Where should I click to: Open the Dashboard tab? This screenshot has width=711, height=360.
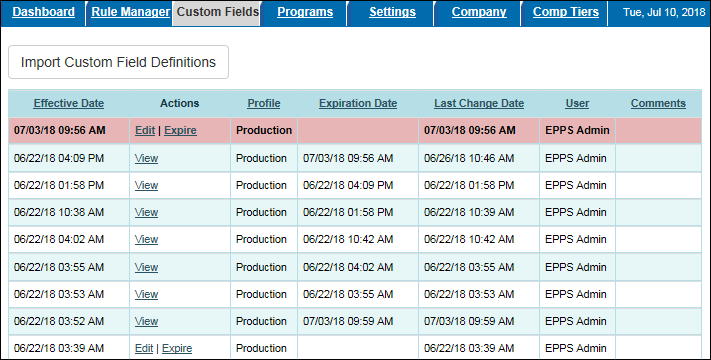click(x=44, y=12)
